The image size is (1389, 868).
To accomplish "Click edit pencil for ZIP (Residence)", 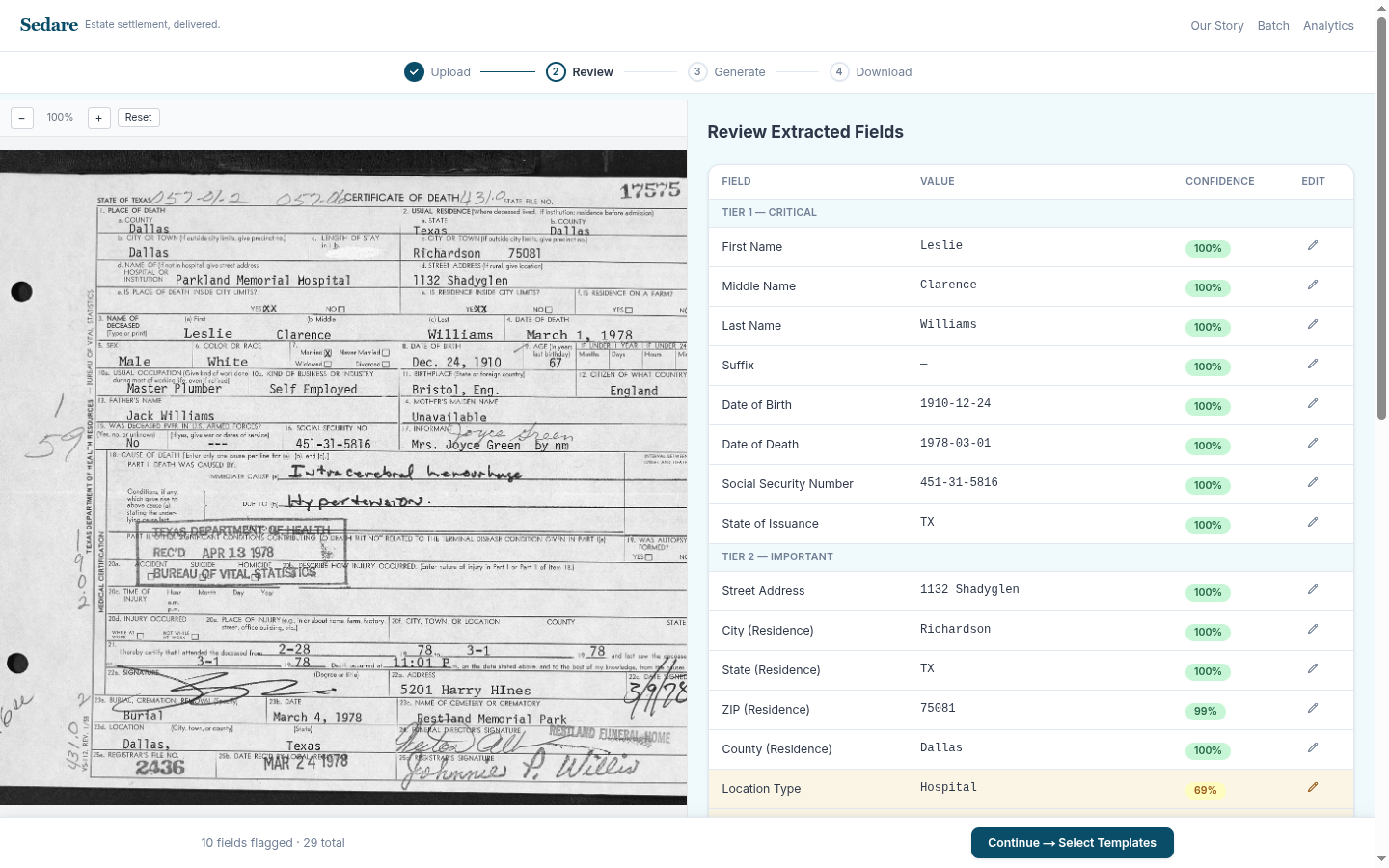I will pos(1312,709).
